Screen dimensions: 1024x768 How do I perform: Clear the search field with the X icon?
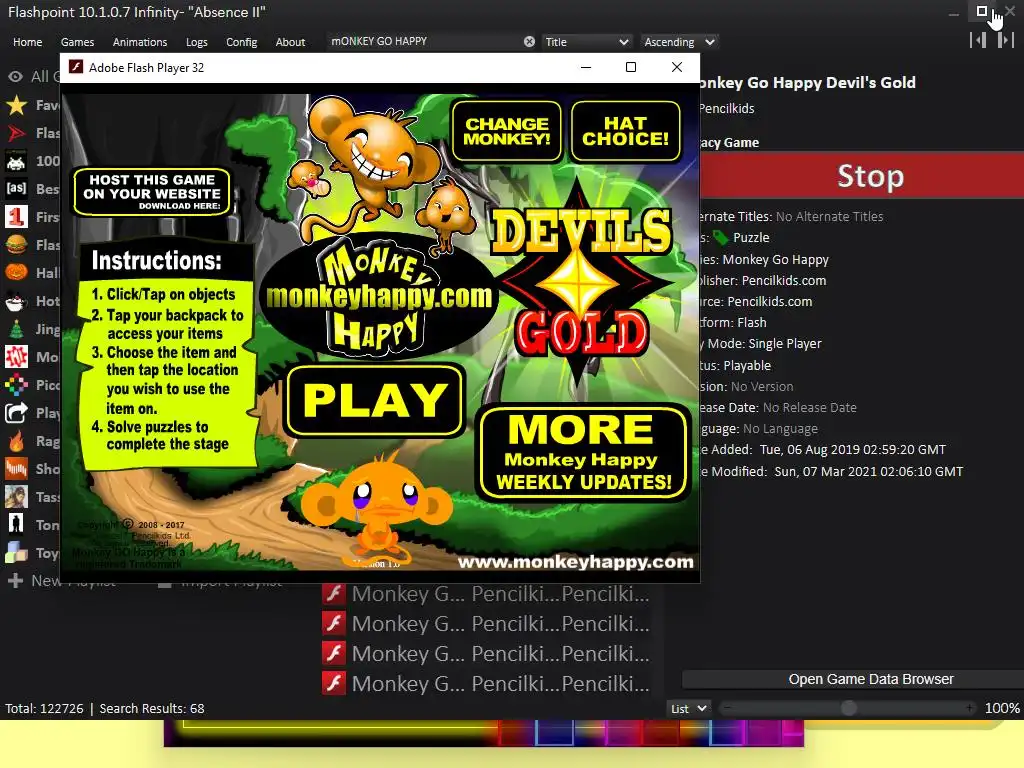click(529, 42)
